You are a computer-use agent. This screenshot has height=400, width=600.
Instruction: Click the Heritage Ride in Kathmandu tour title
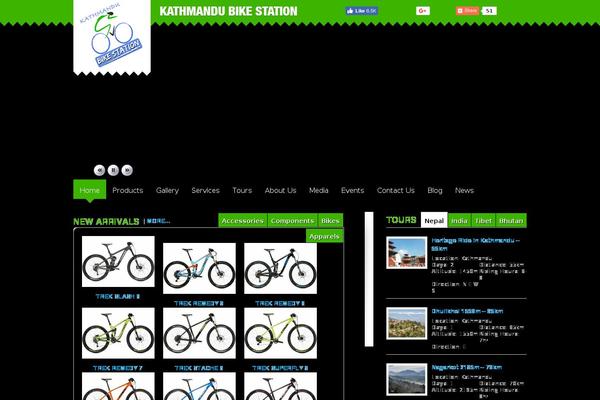pyautogui.click(x=476, y=244)
